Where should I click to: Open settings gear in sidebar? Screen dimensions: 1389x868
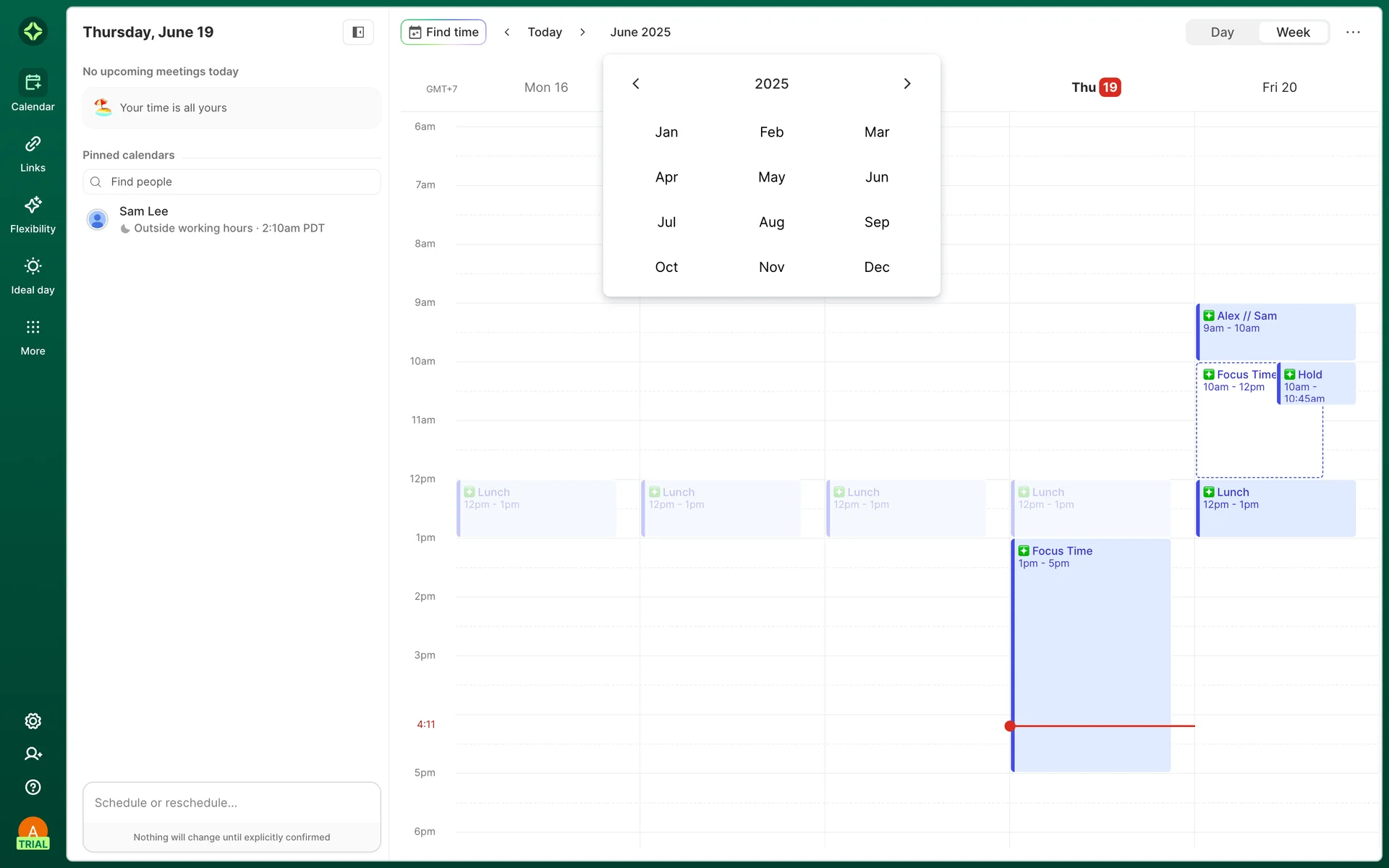33,721
